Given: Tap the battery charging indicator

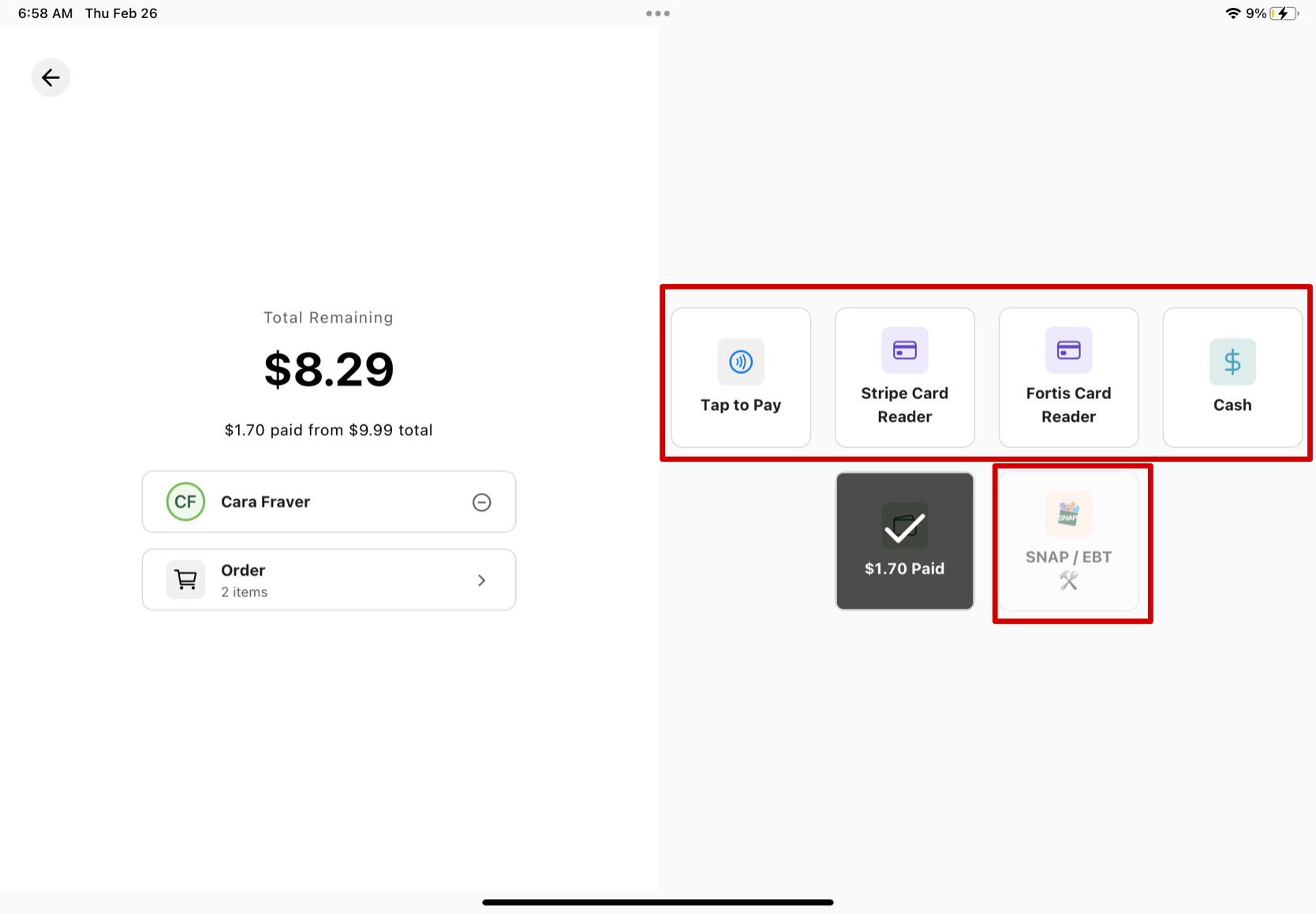Looking at the screenshot, I should tap(1283, 13).
